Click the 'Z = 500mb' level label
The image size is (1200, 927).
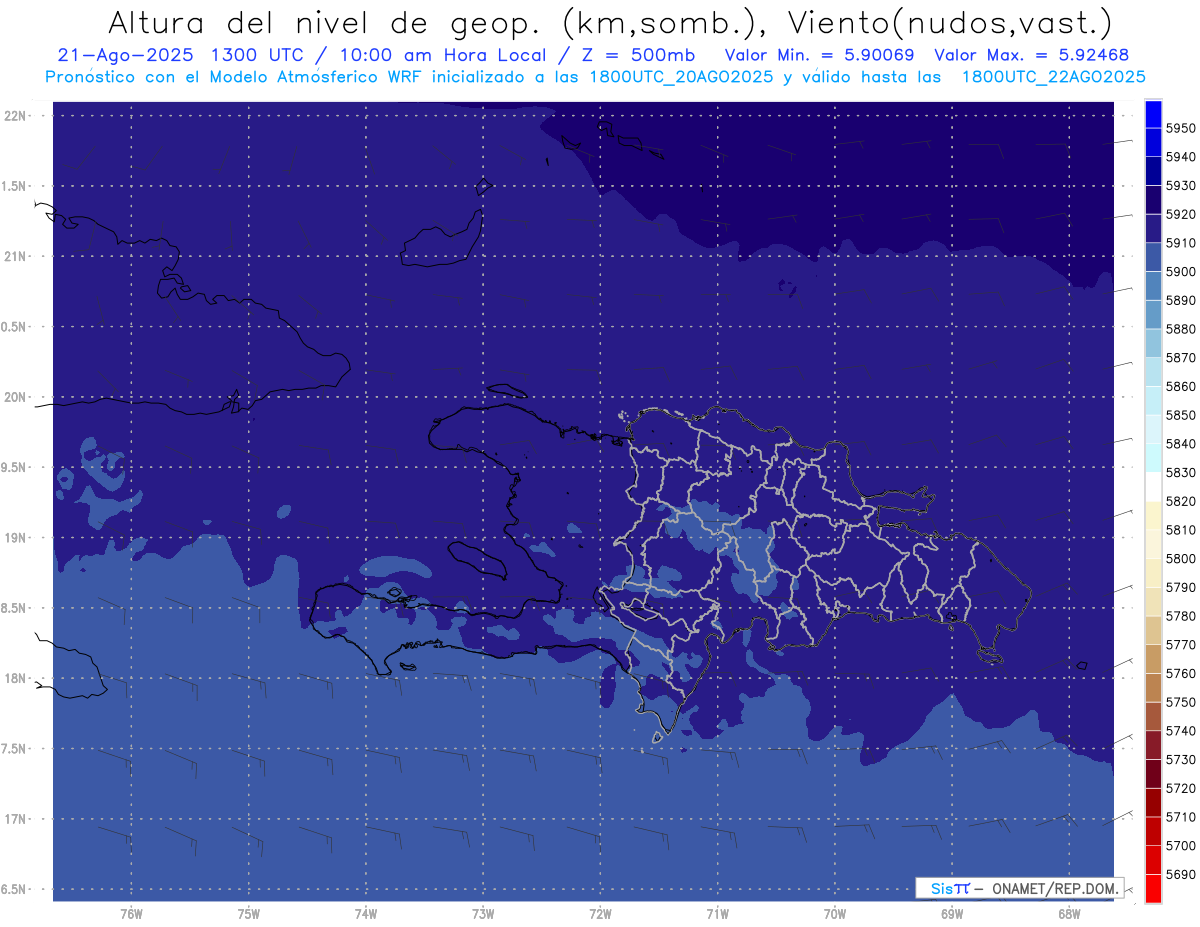coord(636,55)
